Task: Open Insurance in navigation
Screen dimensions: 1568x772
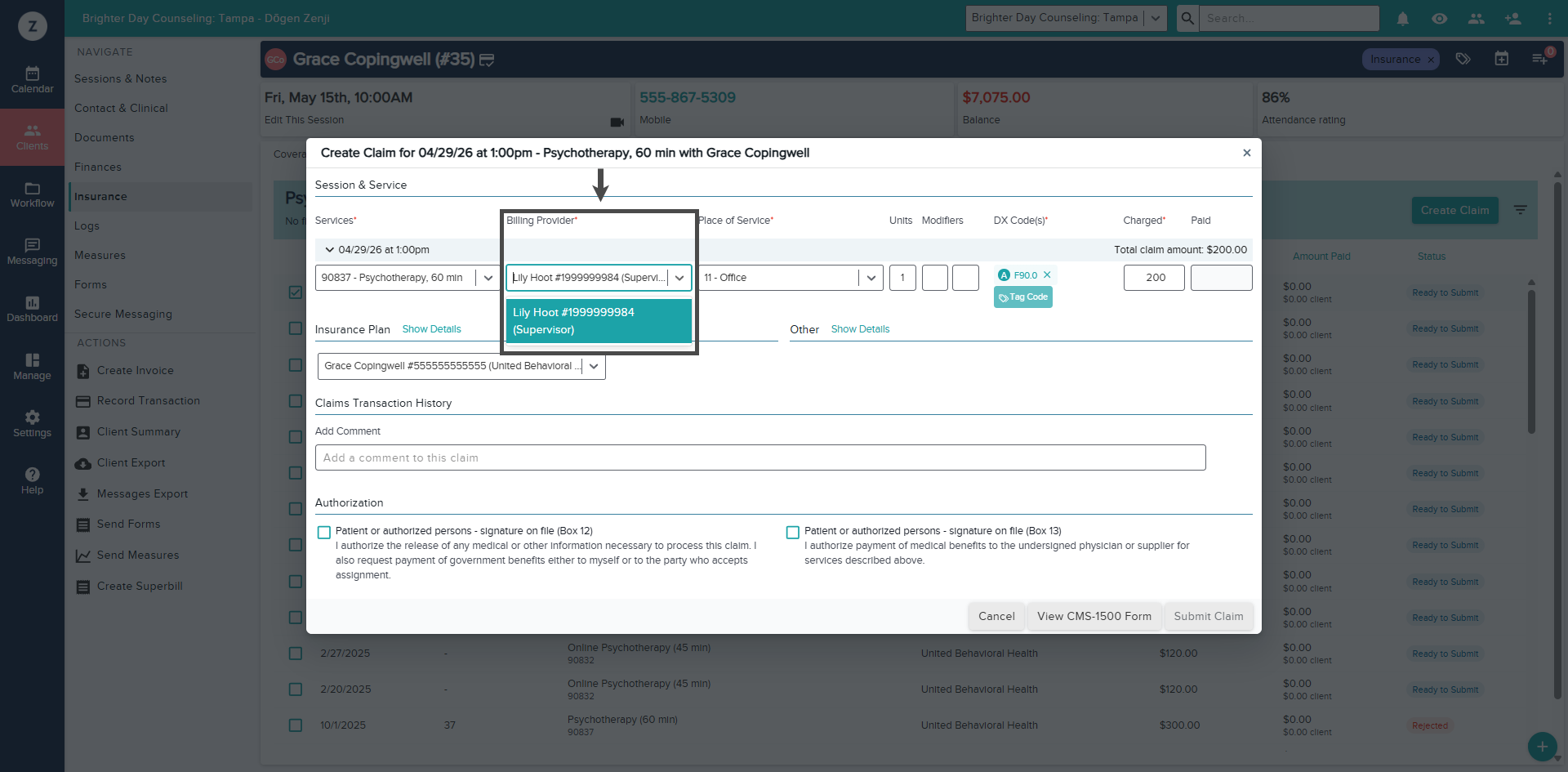Action: coord(100,197)
